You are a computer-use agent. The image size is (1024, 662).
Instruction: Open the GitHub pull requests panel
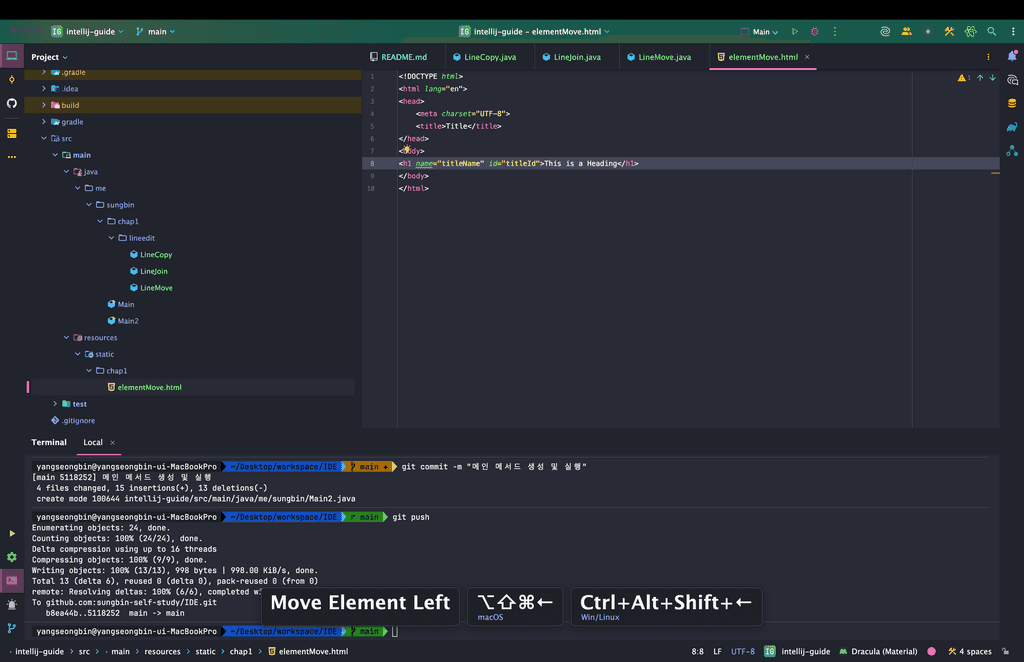click(x=12, y=104)
